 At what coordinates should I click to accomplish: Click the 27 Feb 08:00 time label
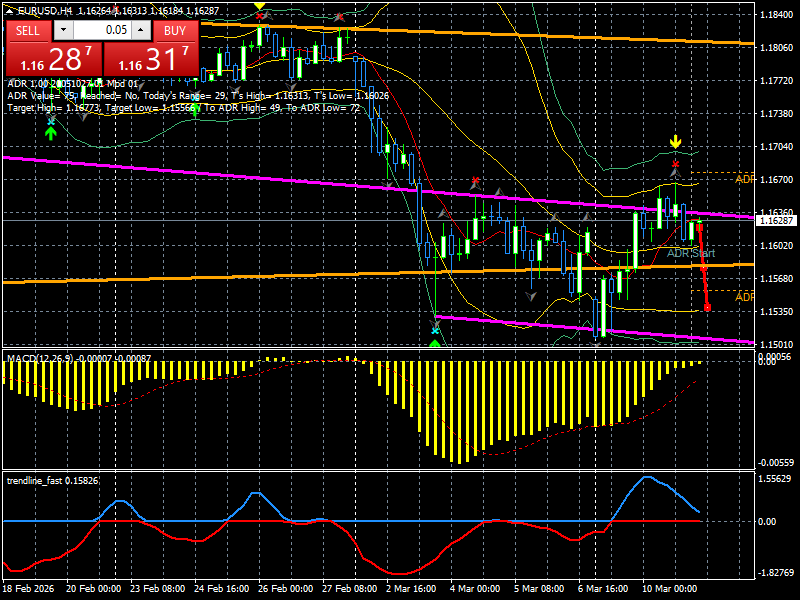[x=349, y=588]
